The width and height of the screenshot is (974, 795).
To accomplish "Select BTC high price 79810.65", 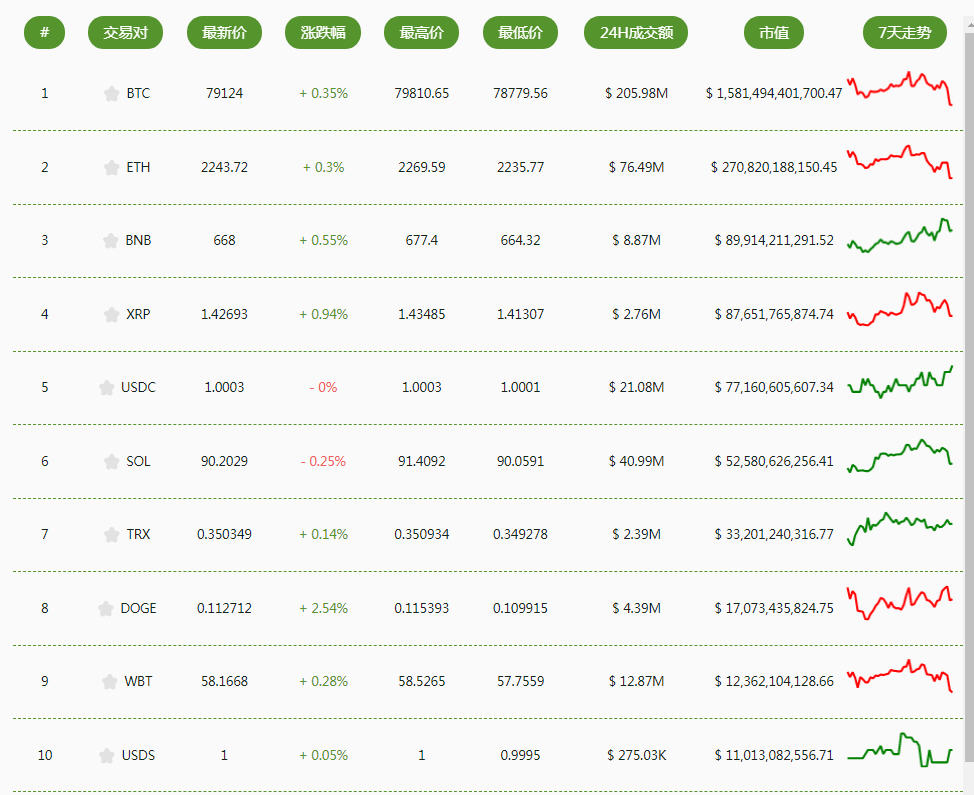I will click(421, 93).
